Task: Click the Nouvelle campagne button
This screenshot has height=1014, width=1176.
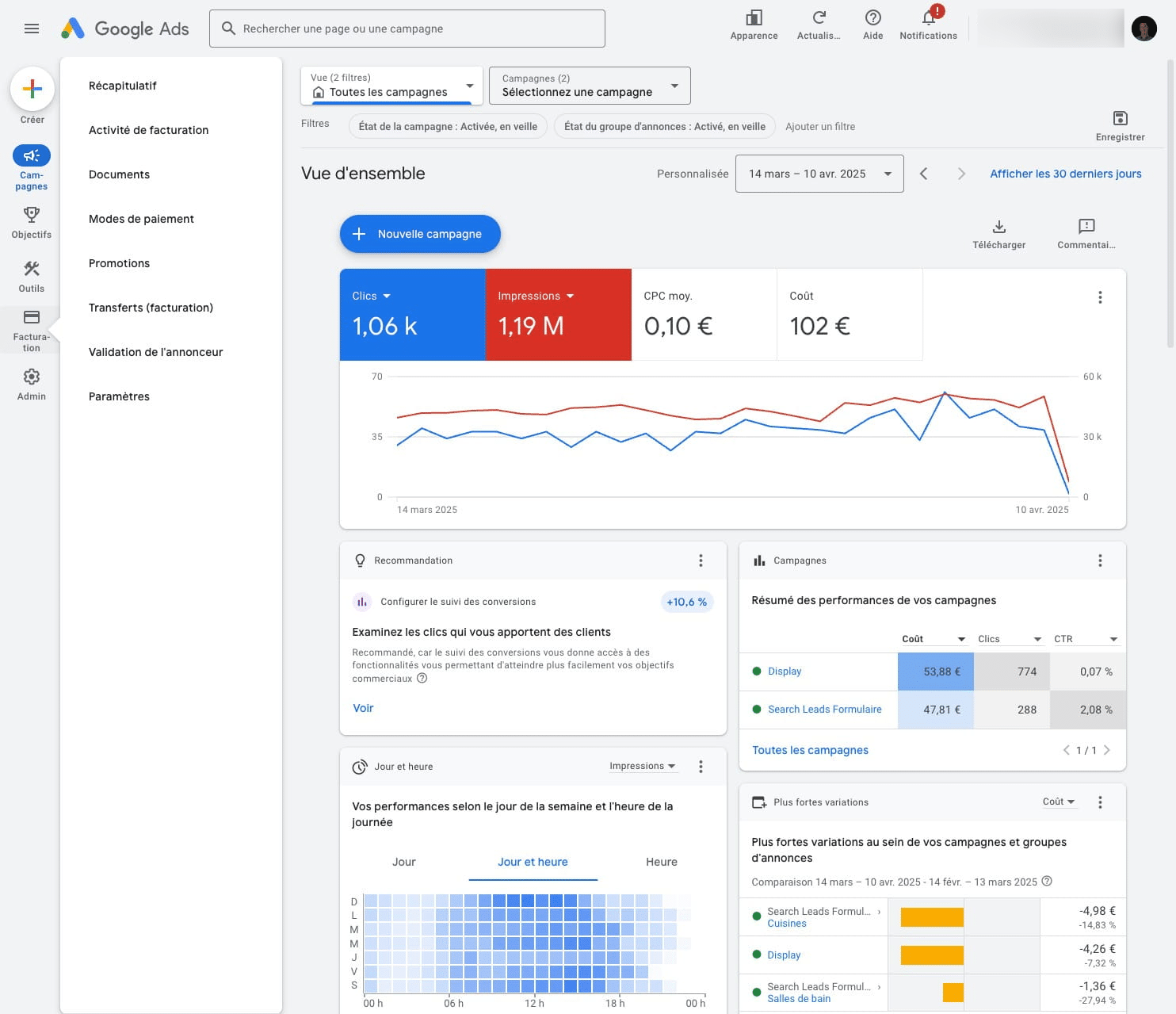Action: 420,234
